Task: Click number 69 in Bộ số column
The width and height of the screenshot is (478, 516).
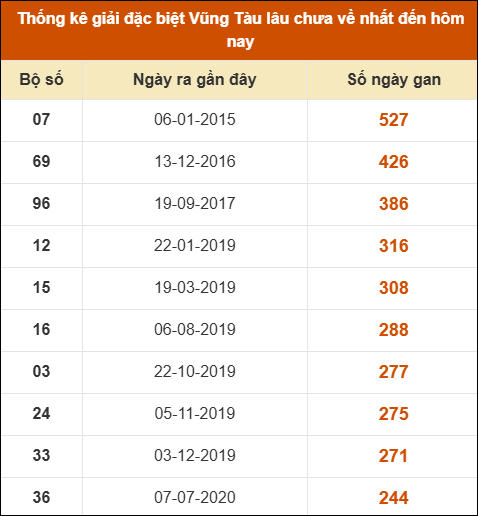Action: pos(41,161)
